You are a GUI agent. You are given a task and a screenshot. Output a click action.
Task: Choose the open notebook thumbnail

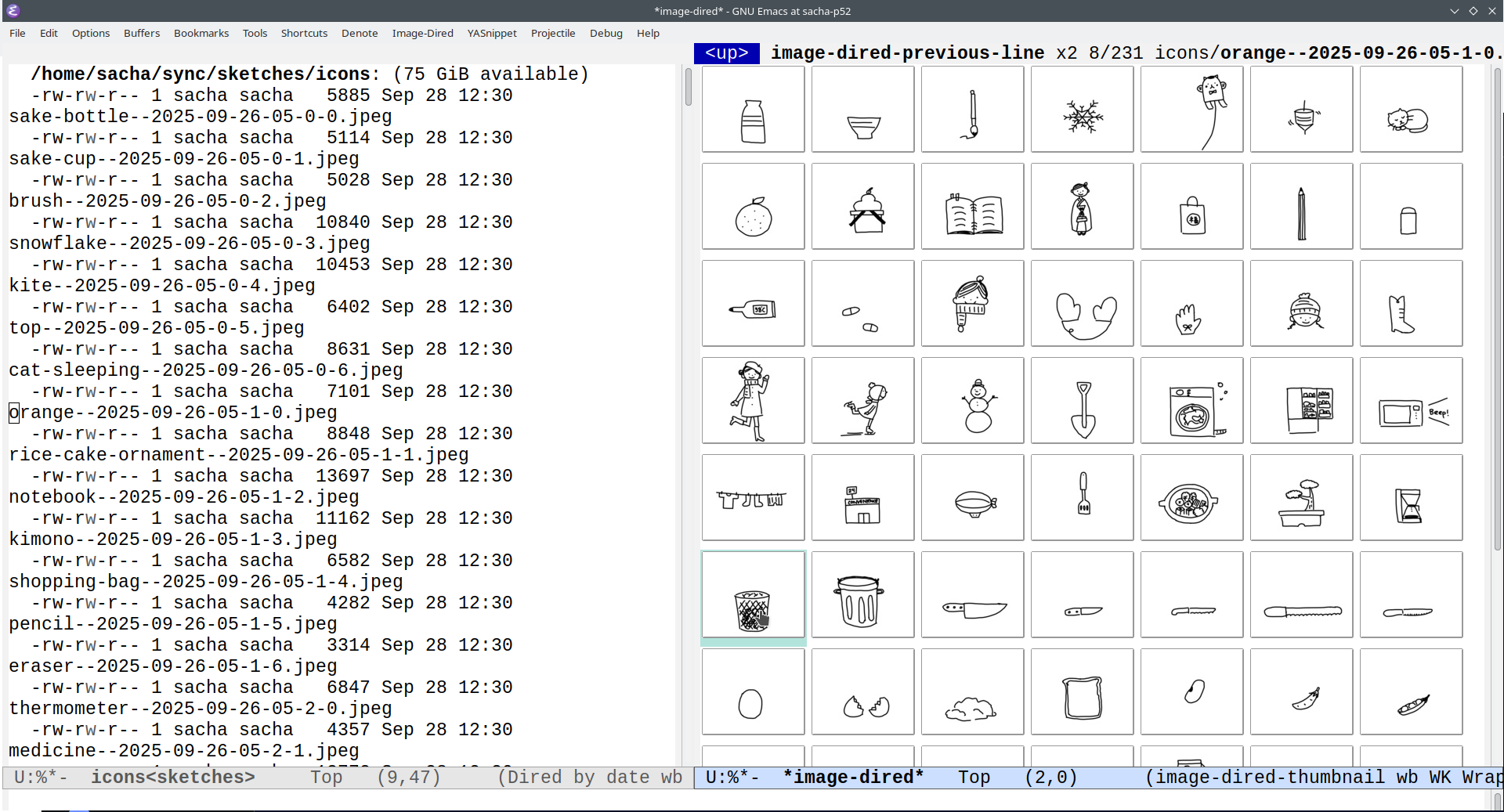(x=972, y=207)
